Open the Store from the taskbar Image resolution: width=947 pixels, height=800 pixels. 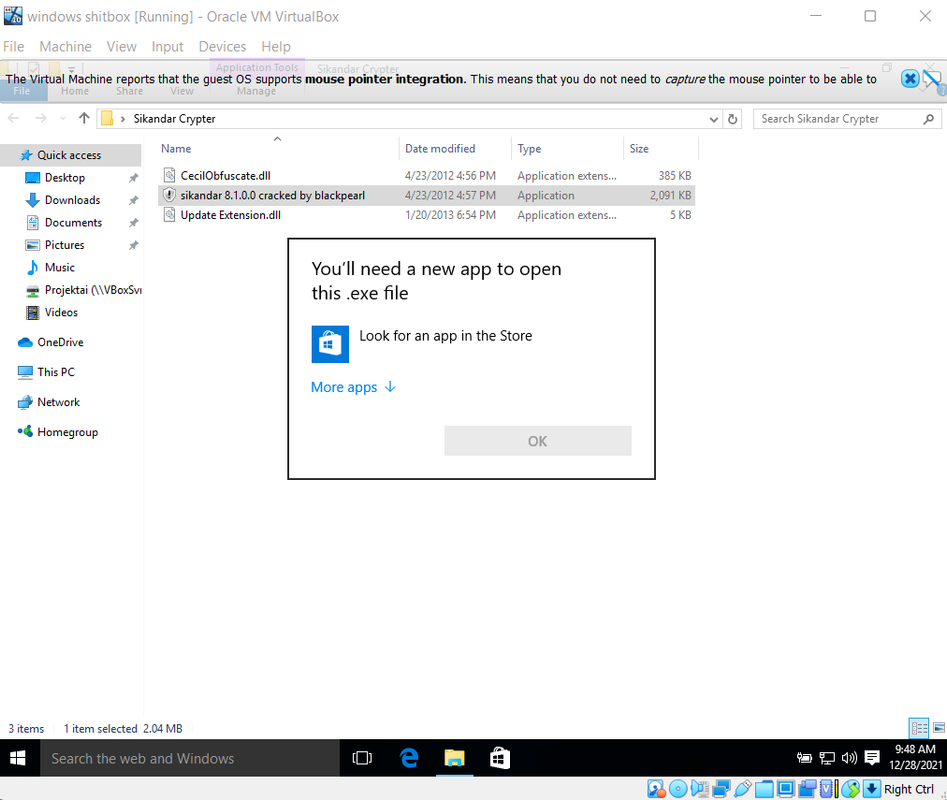click(499, 758)
